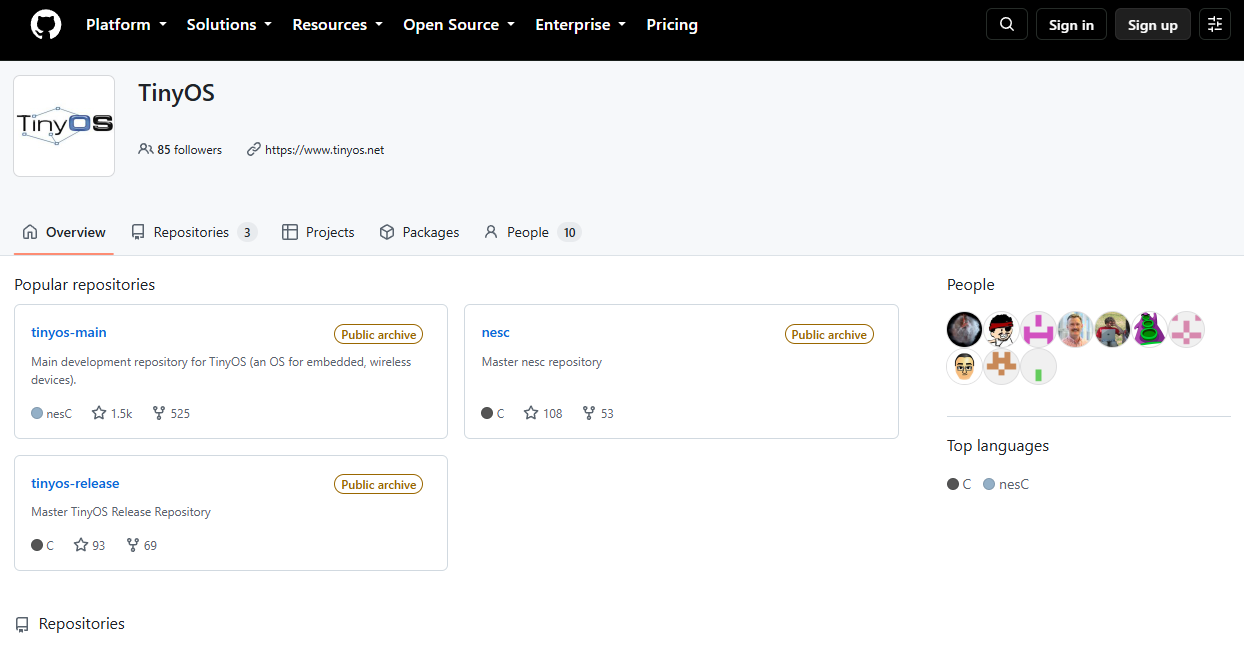Open member avatar of cartoon face with glasses
Screen dimensions: 1244x647
[965, 367]
